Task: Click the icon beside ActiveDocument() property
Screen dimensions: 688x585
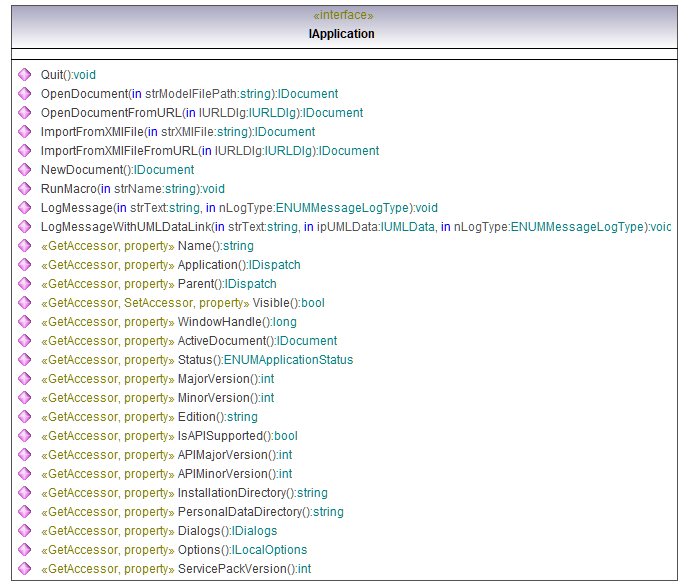Action: click(x=24, y=341)
